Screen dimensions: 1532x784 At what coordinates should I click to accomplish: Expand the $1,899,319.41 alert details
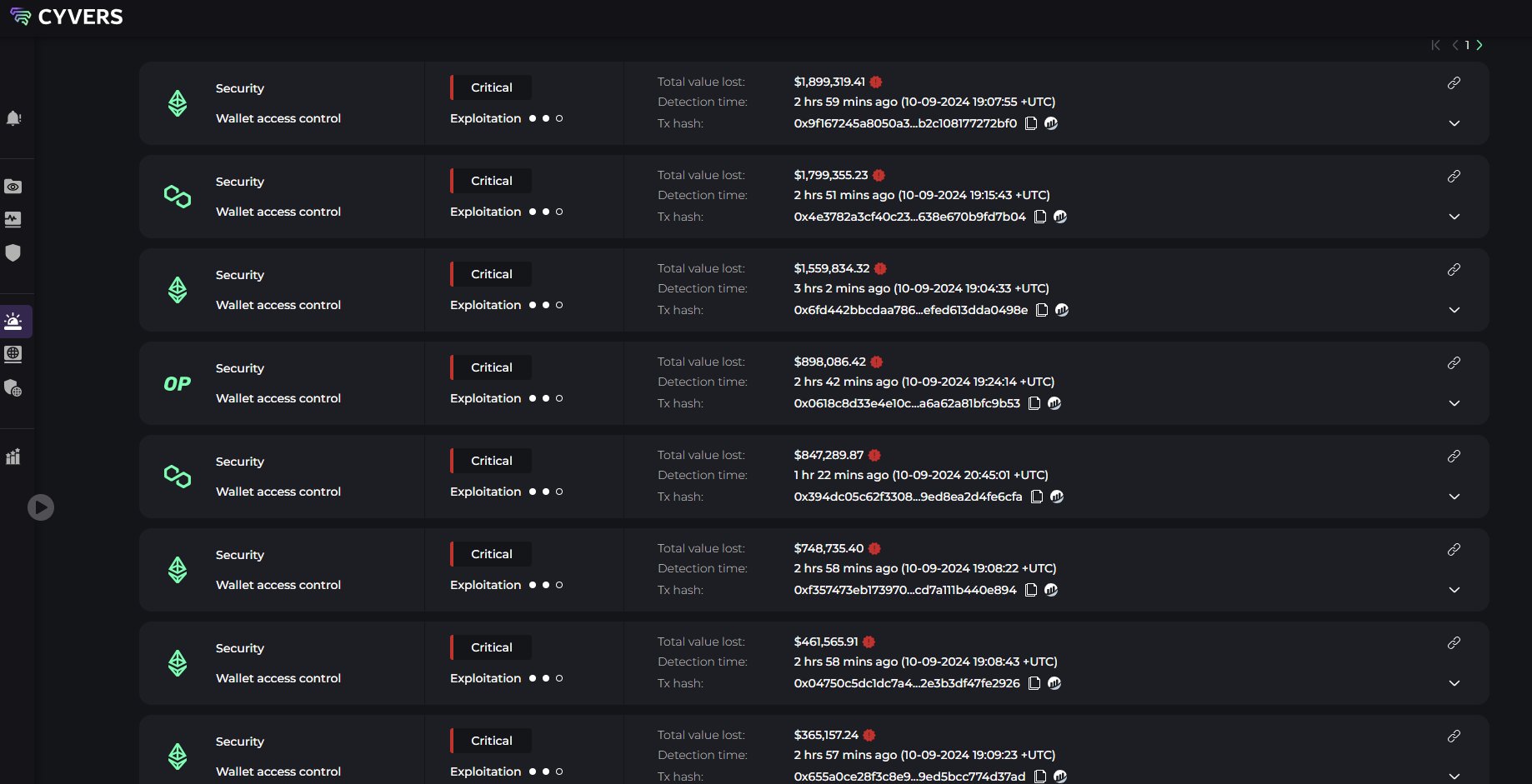tap(1454, 123)
